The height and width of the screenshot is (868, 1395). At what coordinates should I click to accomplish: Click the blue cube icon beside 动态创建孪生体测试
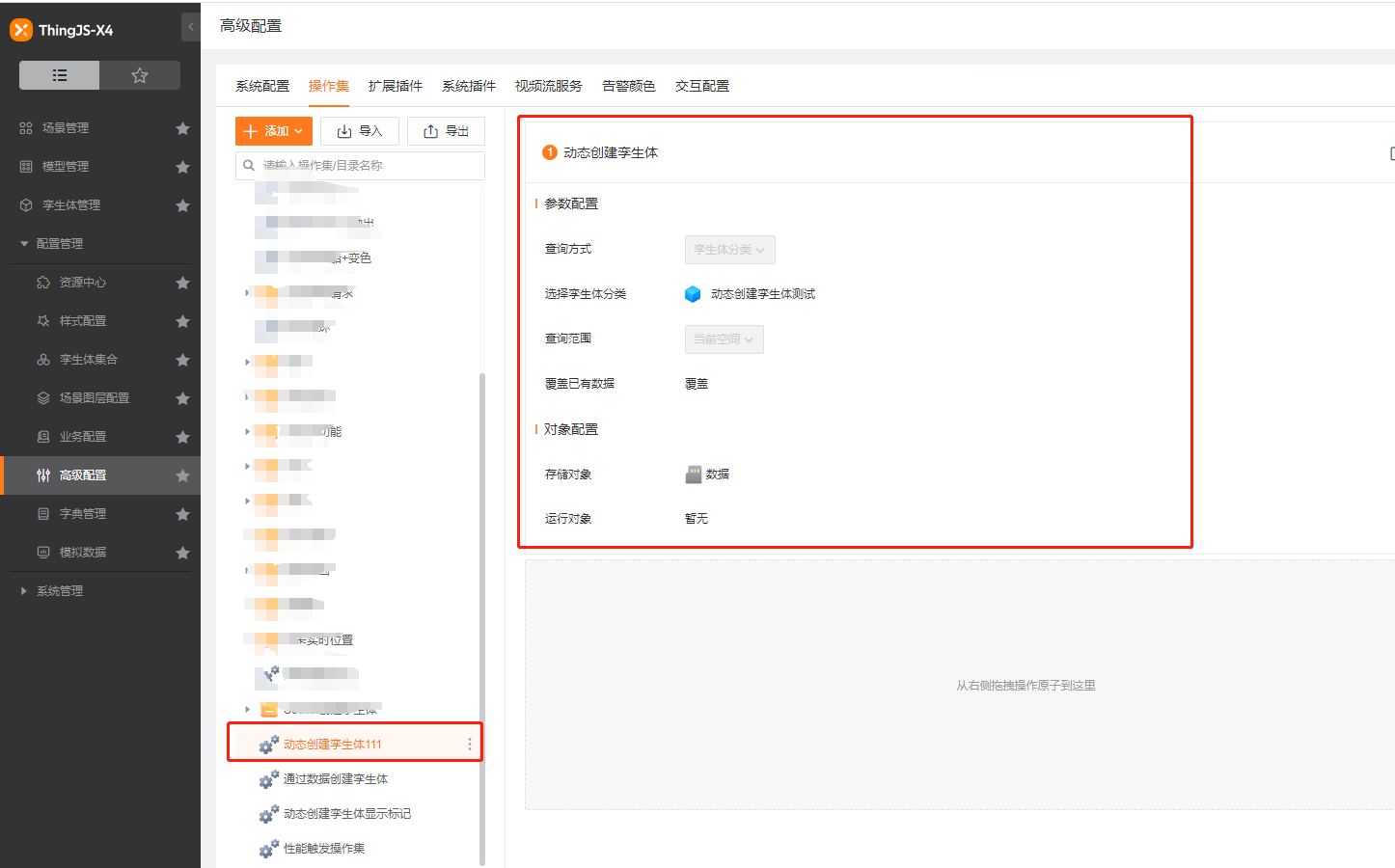[x=693, y=294]
